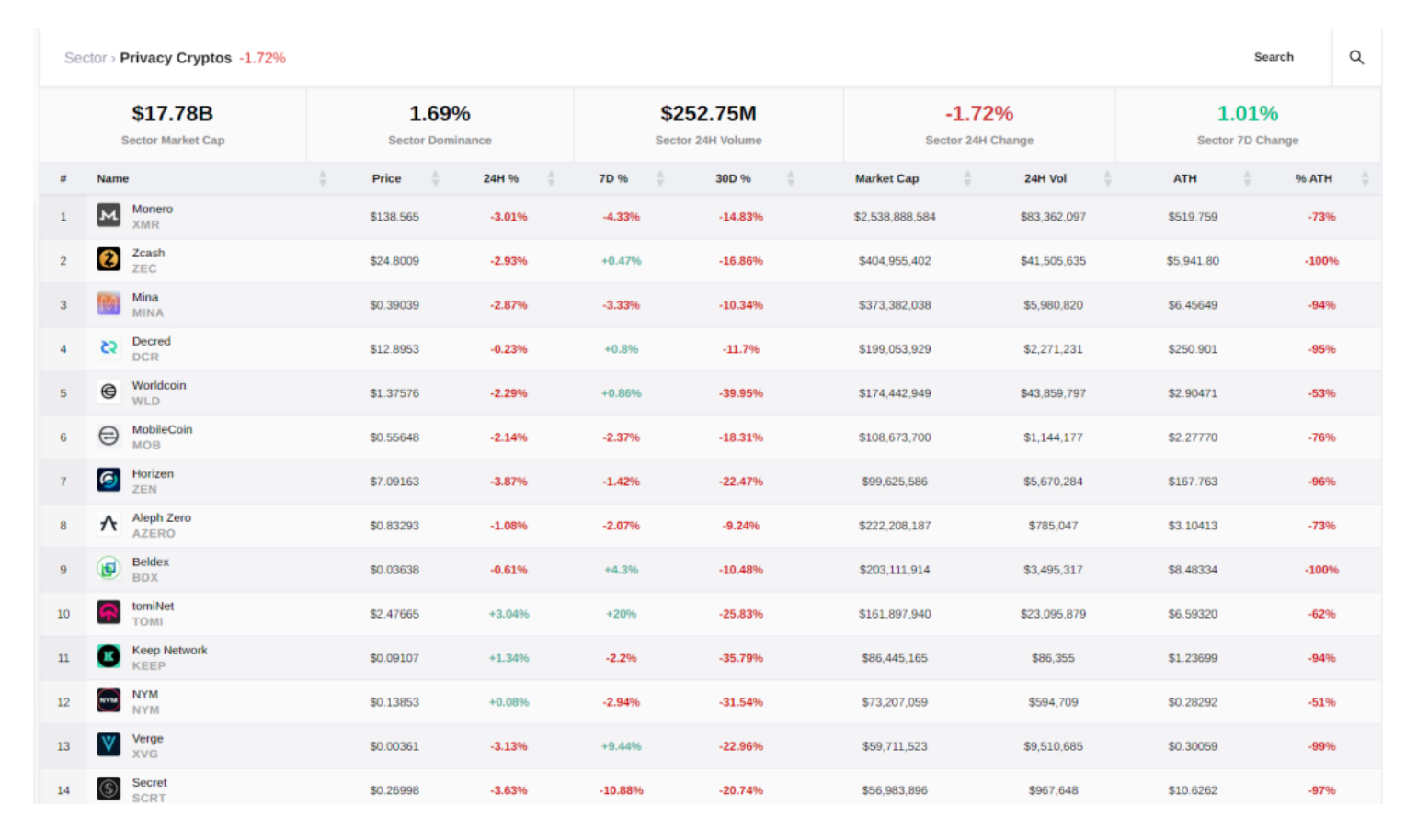Sort by 30D % column arrows

click(790, 178)
